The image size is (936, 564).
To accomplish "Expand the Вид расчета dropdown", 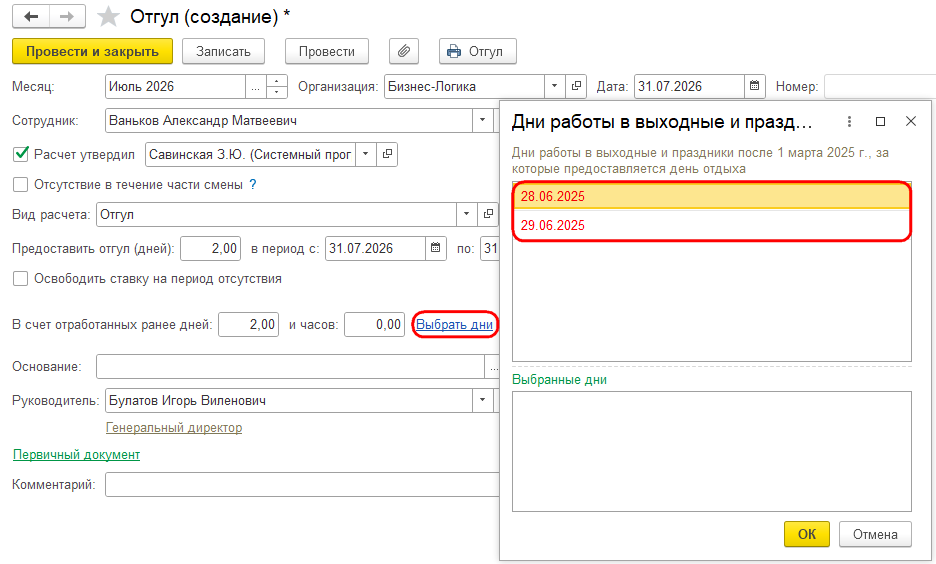I will [x=466, y=214].
